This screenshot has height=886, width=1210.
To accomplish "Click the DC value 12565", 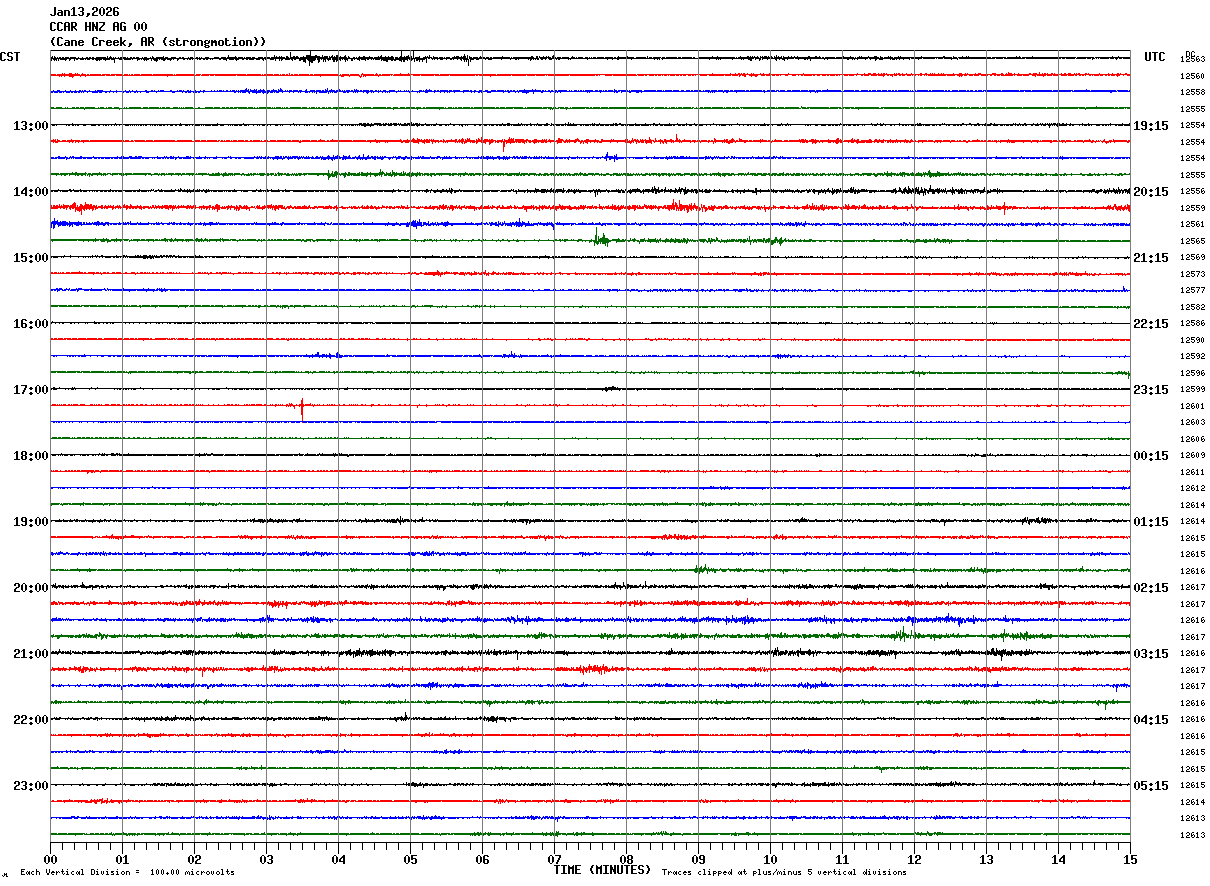I will (x=1193, y=241).
